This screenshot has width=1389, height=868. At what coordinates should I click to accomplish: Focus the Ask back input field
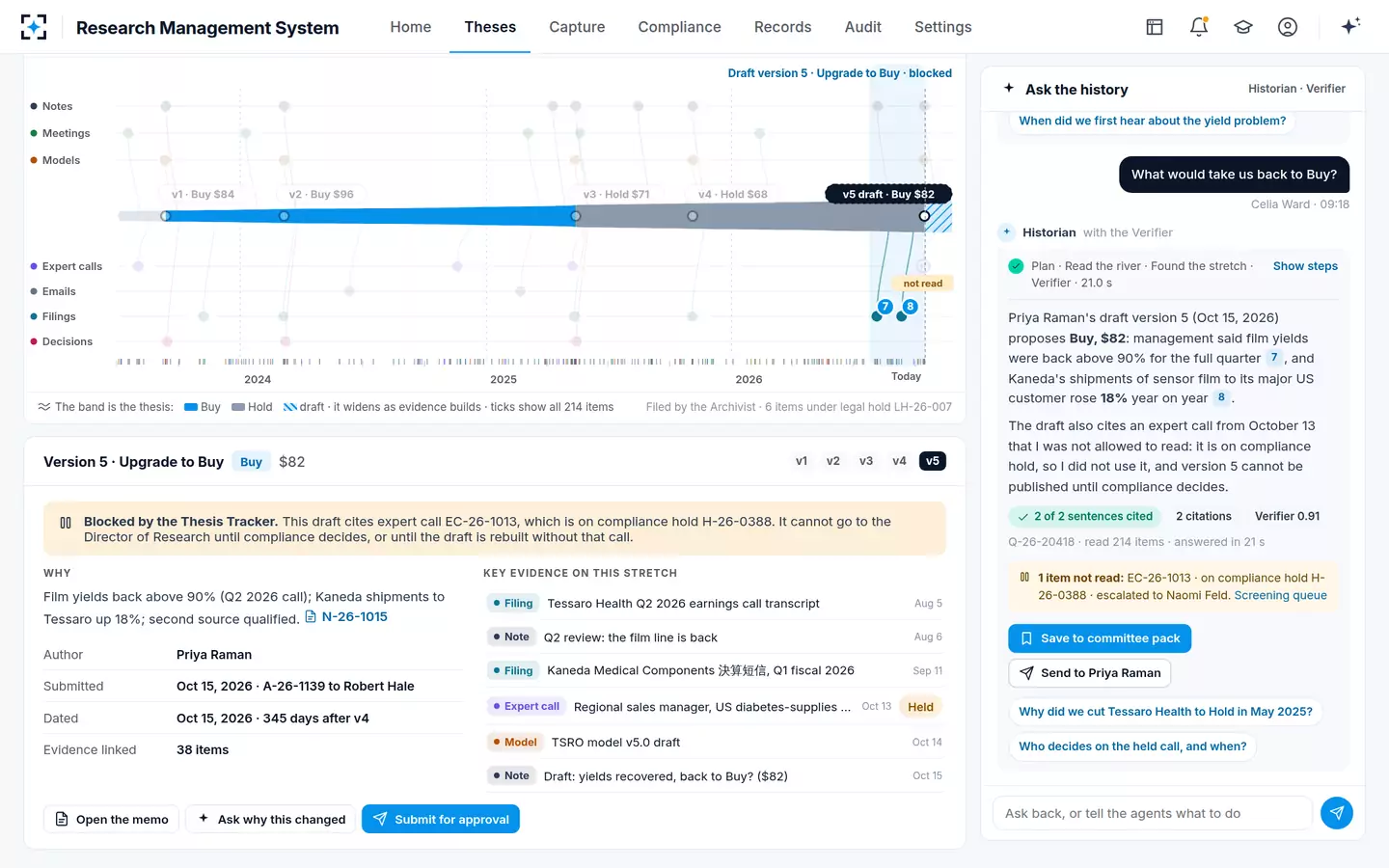tap(1153, 813)
